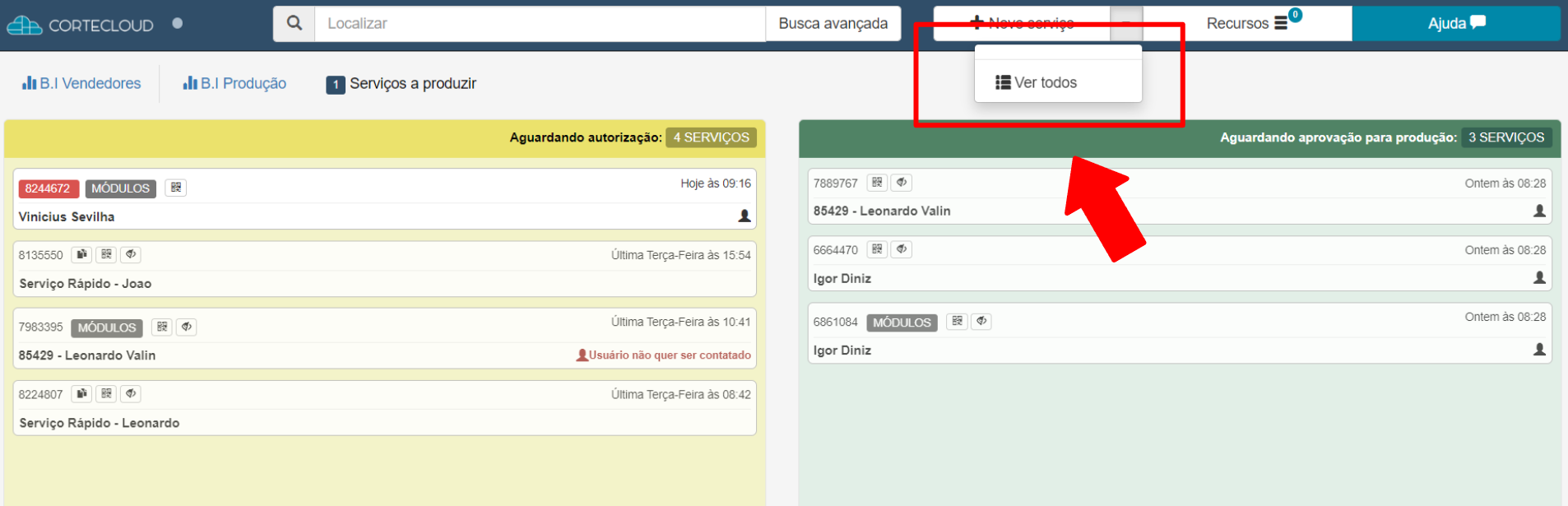Click QR code icon on service 8224807

click(106, 393)
